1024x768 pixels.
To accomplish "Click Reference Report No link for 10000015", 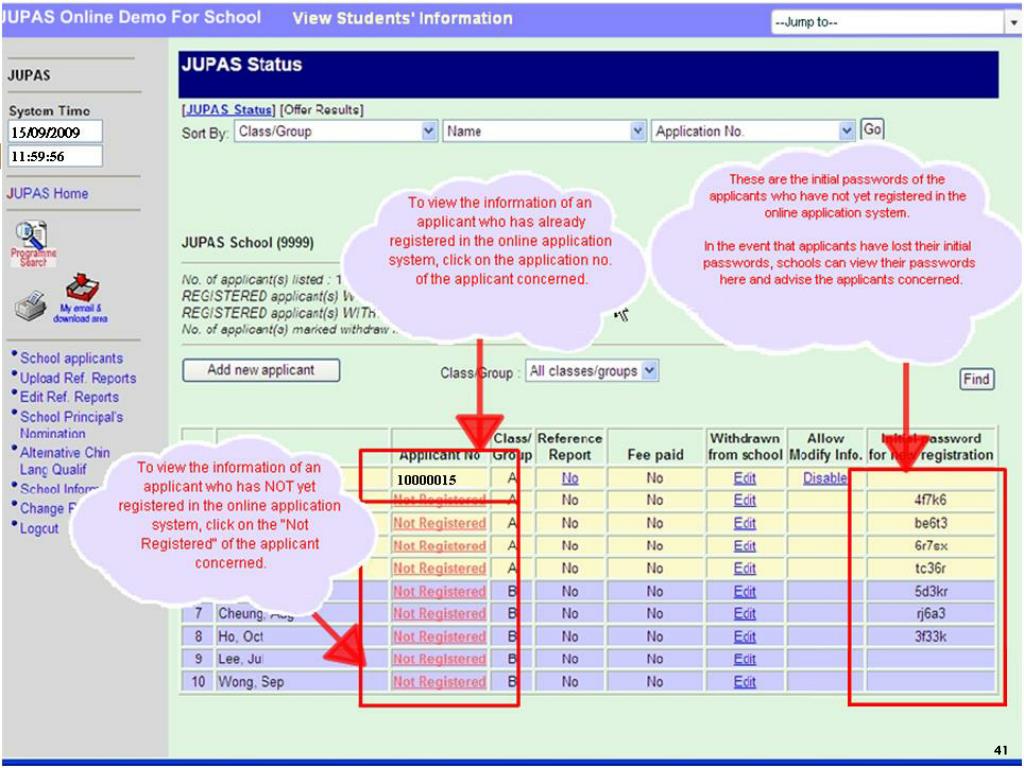I will tap(570, 478).
